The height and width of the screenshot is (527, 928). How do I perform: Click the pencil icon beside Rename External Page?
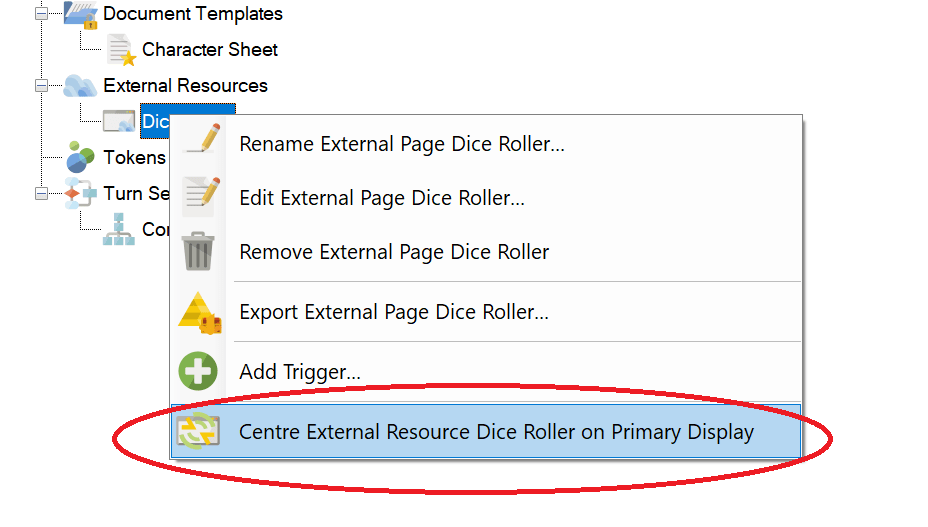[200, 142]
